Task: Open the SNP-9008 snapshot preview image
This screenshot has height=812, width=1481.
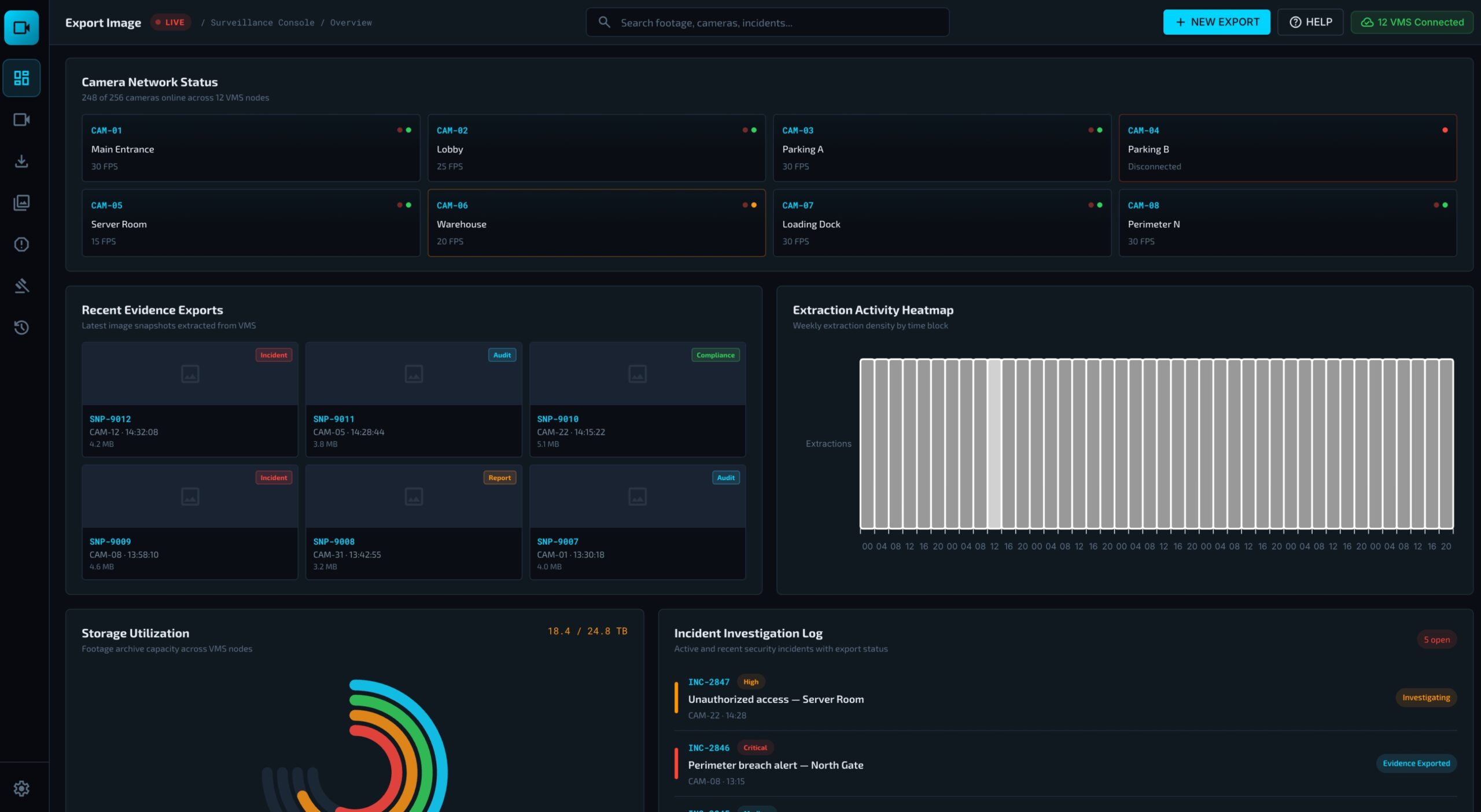Action: (414, 496)
